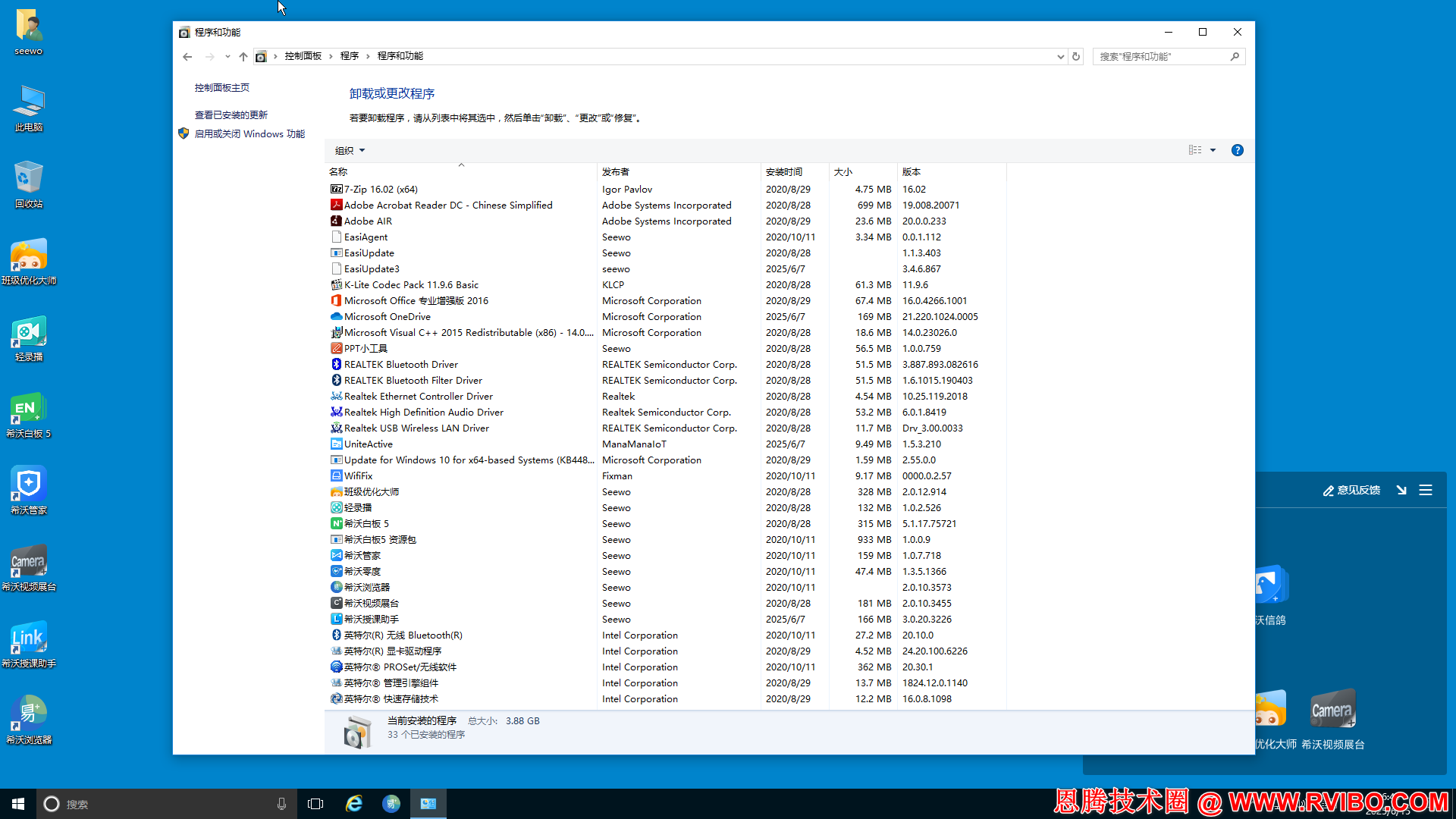Open the hamburger menu in background panel
Screen dimensions: 1456x819
pos(1426,491)
